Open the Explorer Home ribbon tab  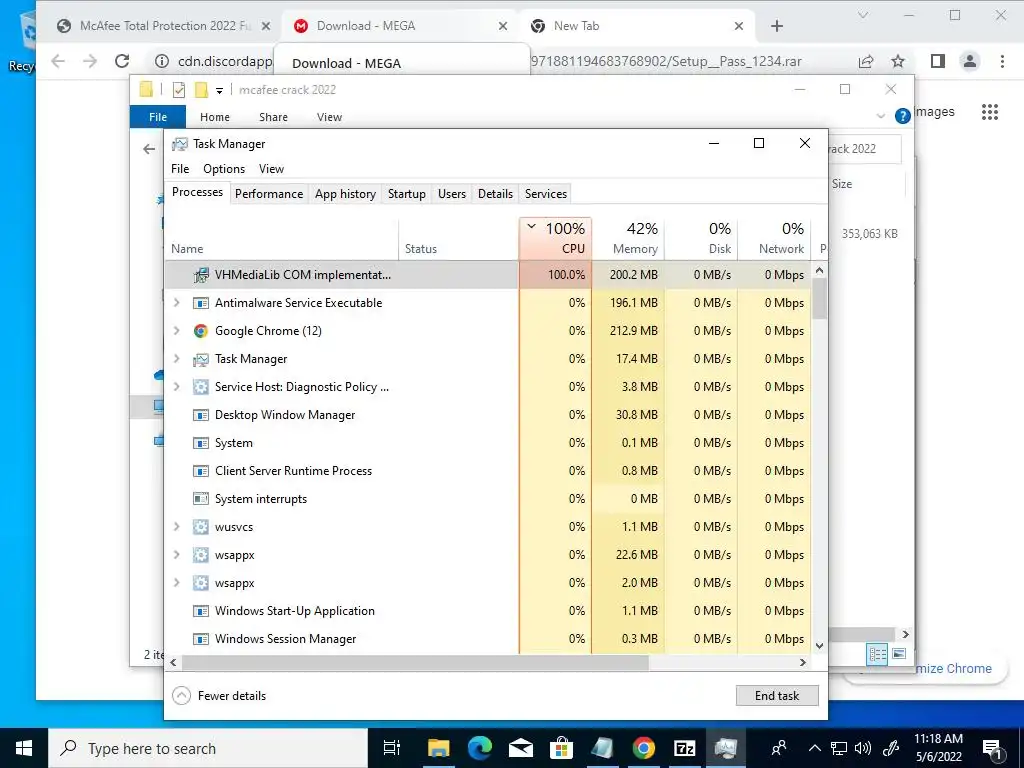click(215, 117)
